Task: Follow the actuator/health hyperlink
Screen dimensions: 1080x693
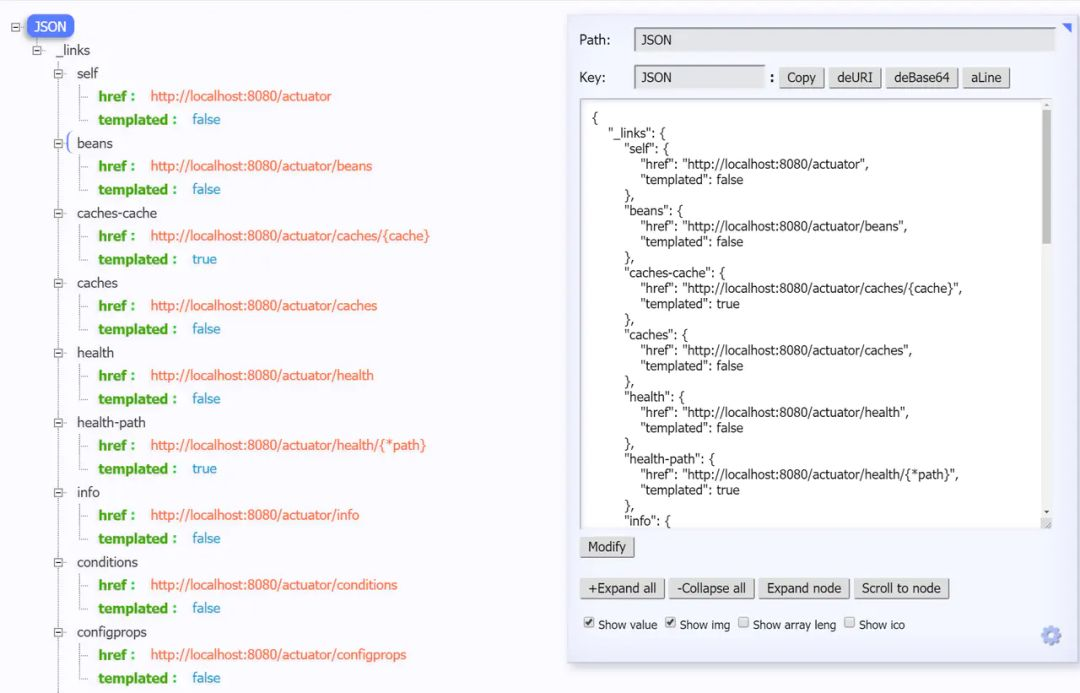Action: 261,375
